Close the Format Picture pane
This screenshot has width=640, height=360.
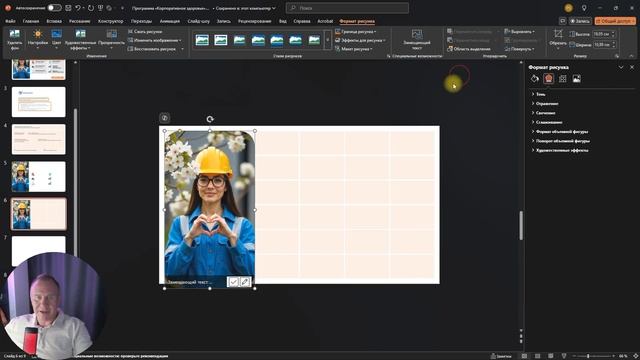click(632, 67)
